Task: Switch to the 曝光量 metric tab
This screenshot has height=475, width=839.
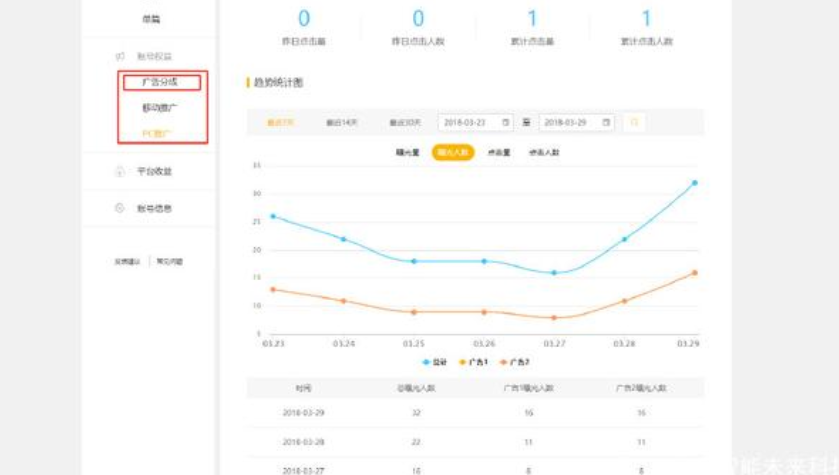Action: point(408,153)
